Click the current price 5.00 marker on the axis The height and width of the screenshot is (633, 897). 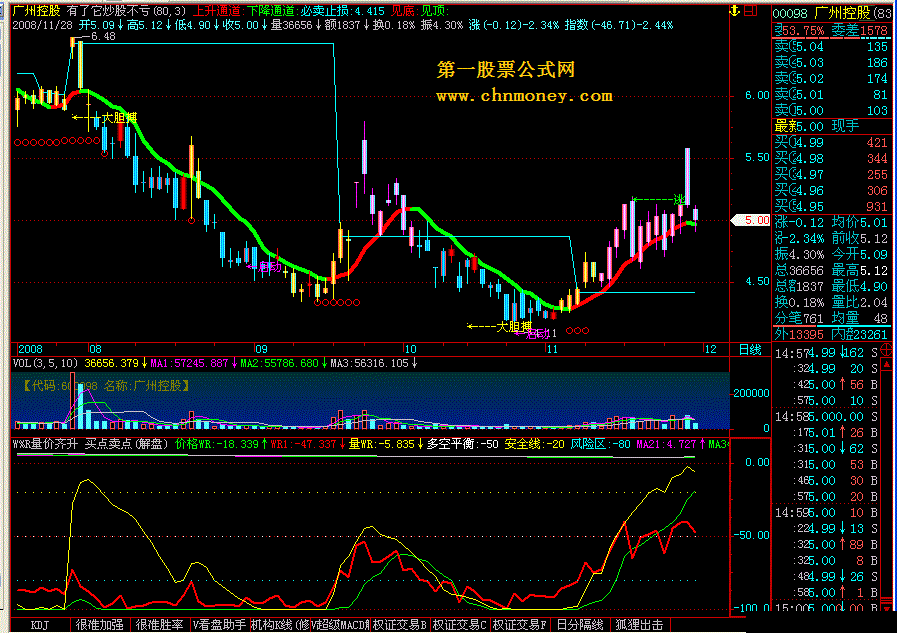(x=751, y=220)
